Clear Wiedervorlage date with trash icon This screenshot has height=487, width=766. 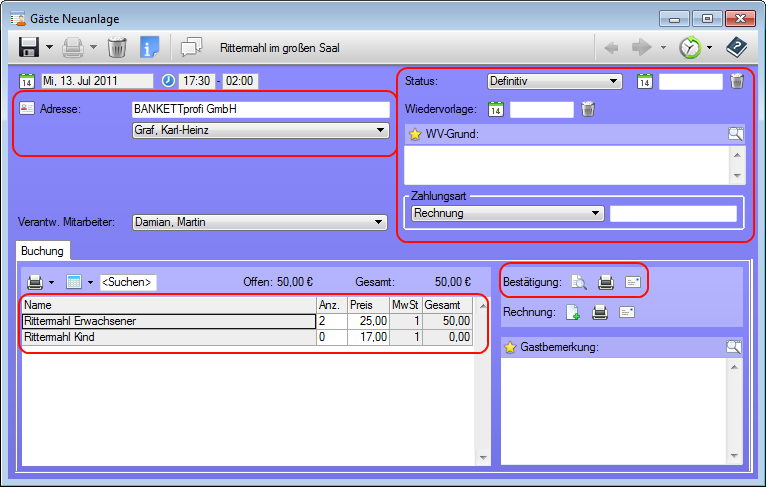pos(588,109)
